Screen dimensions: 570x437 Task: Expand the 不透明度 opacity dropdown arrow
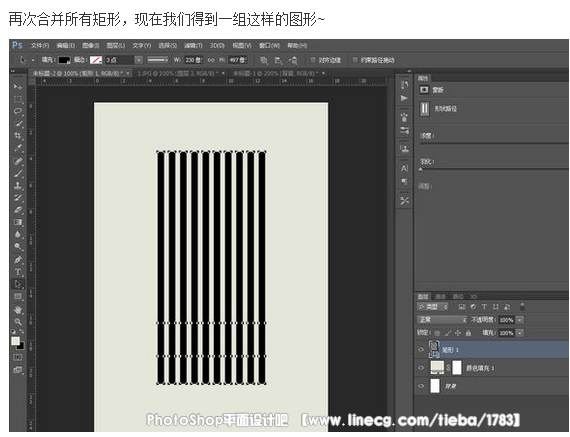point(520,320)
